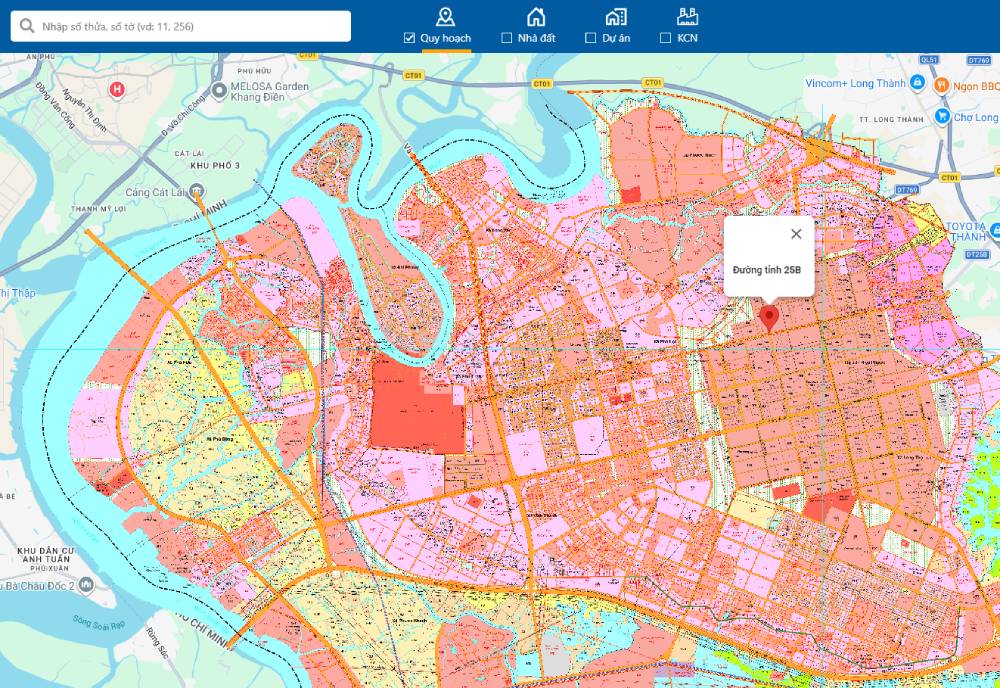The image size is (1000, 688).
Task: Click the red hospital H marker on map
Action: (x=117, y=90)
